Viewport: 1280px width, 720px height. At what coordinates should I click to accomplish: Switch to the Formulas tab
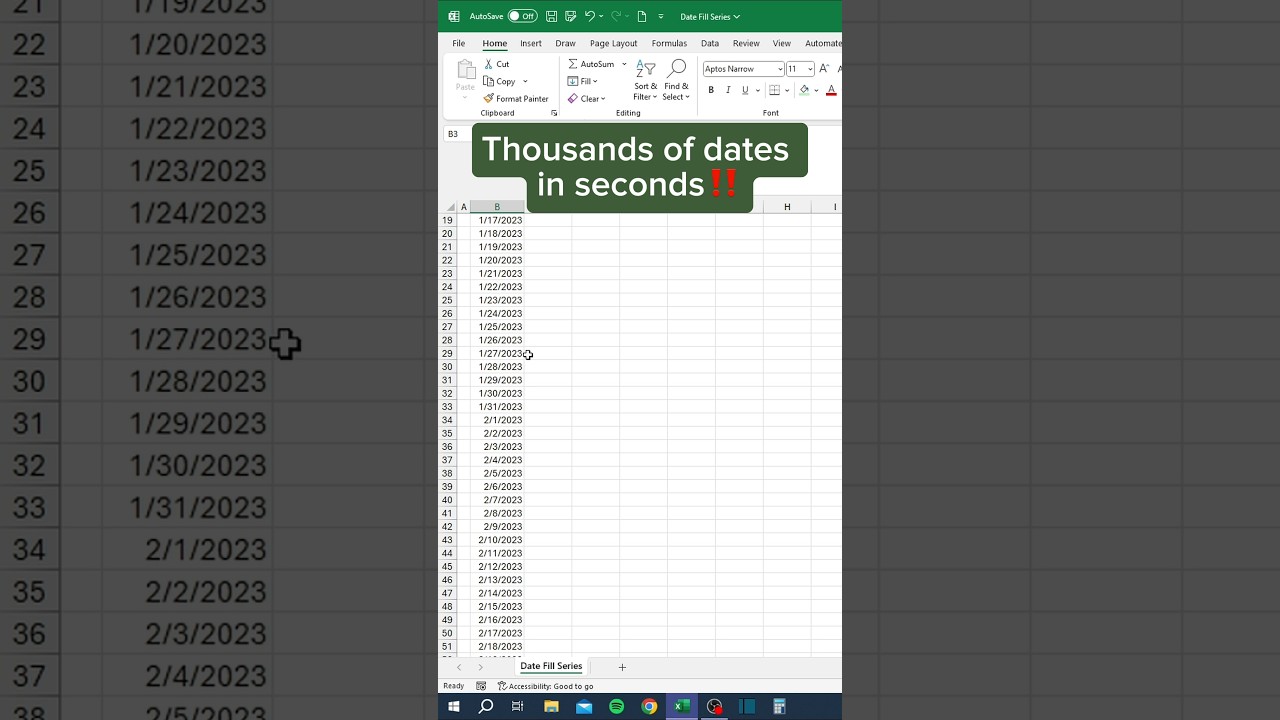coord(669,43)
